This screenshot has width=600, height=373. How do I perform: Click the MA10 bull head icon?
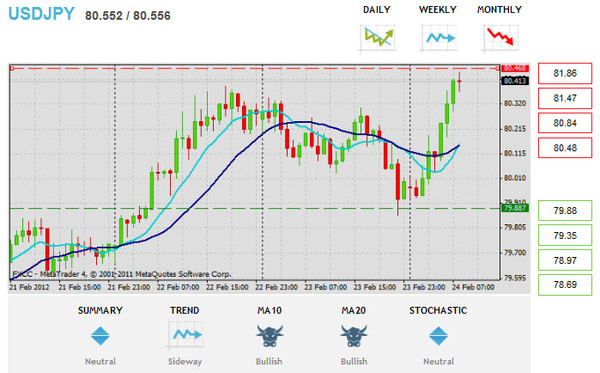(269, 336)
